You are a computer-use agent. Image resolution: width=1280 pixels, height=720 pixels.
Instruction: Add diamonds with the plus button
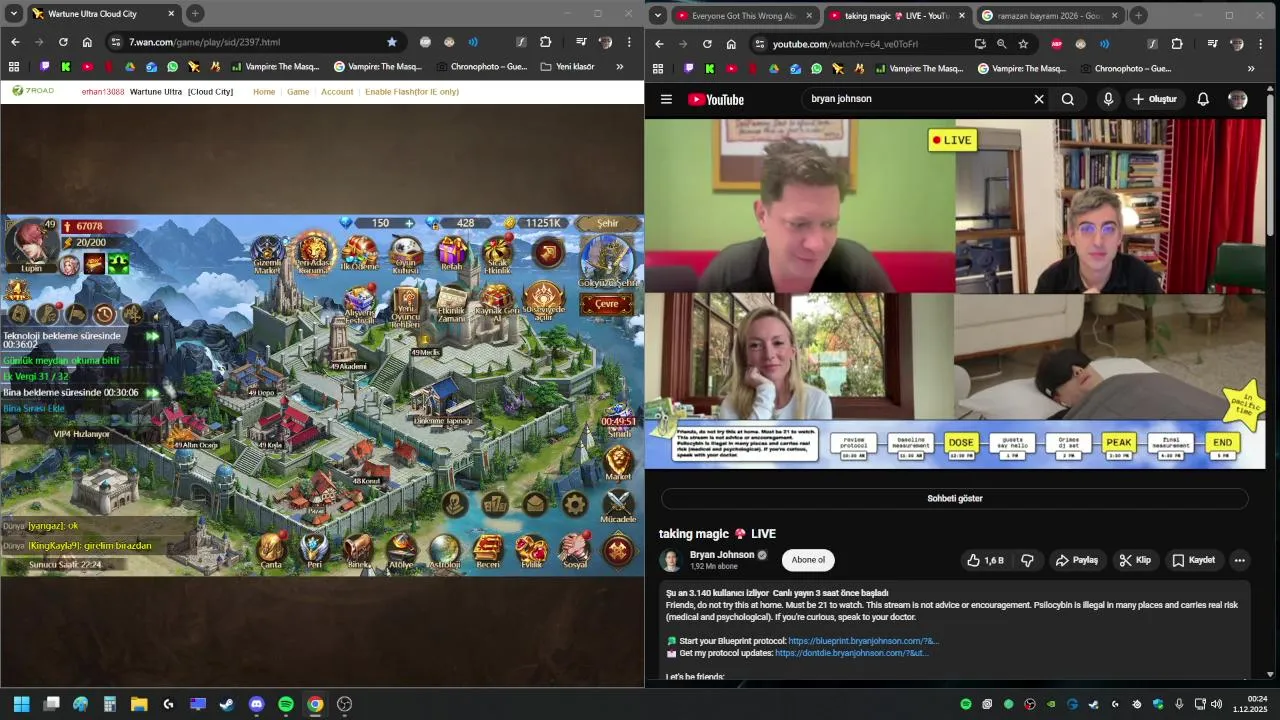(409, 223)
